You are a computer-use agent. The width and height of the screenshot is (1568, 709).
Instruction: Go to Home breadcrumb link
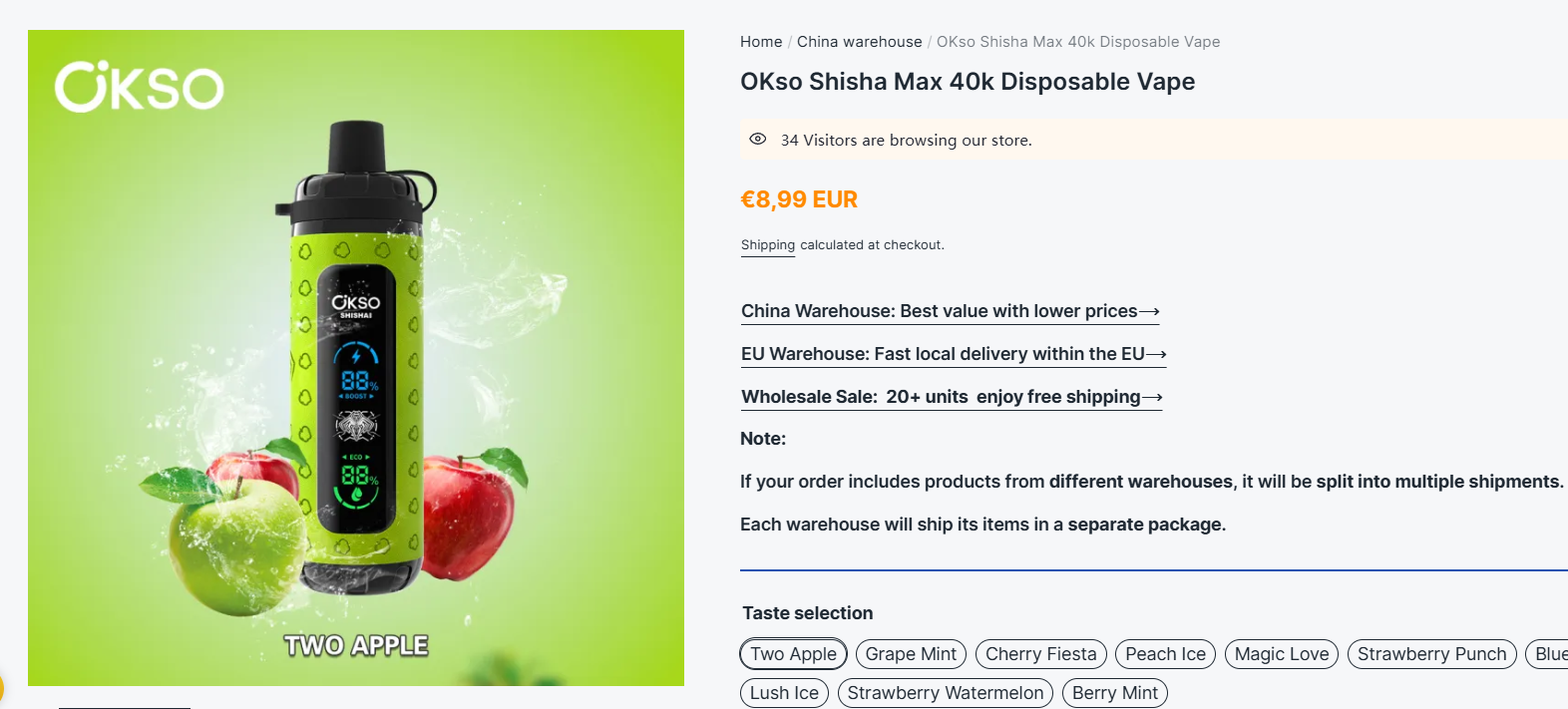pos(761,42)
